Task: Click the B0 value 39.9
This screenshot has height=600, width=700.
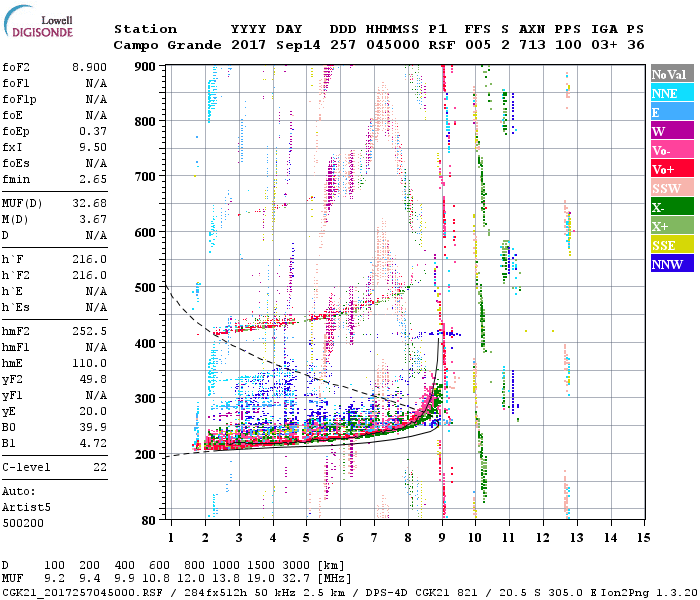Action: tap(93, 428)
